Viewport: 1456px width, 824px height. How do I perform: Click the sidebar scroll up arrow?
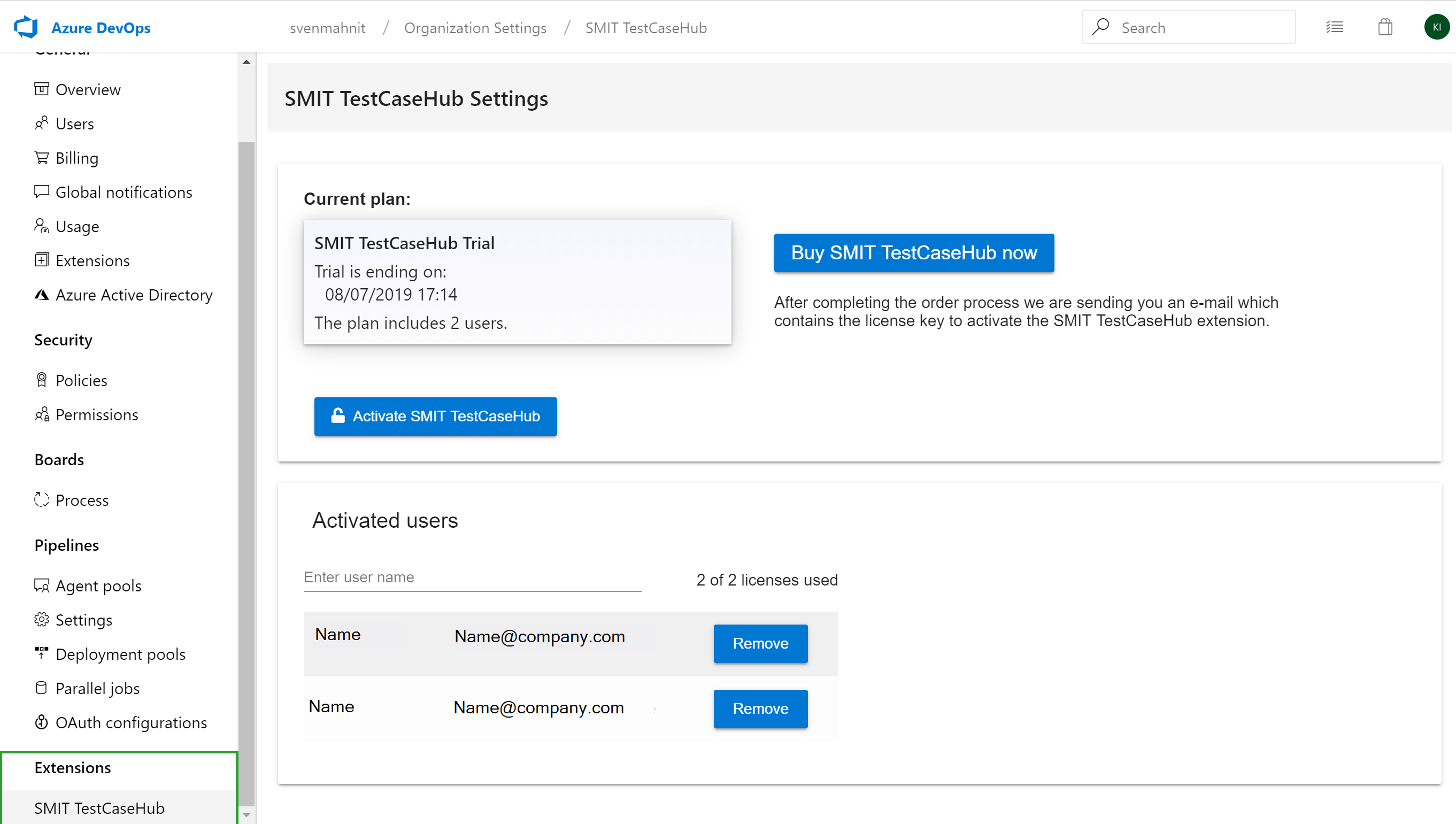246,62
